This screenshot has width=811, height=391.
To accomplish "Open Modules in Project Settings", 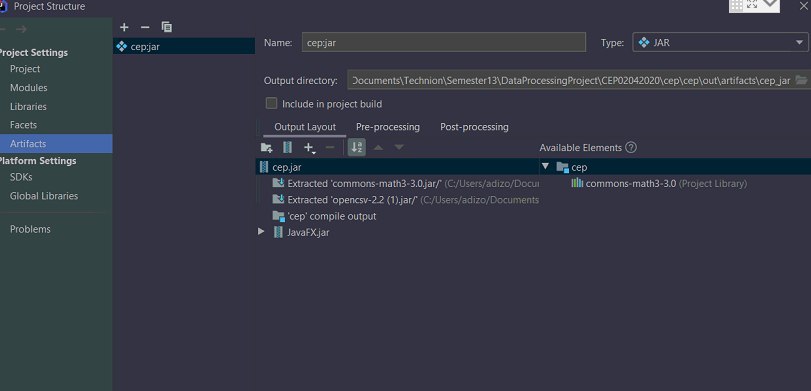I will click(28, 87).
